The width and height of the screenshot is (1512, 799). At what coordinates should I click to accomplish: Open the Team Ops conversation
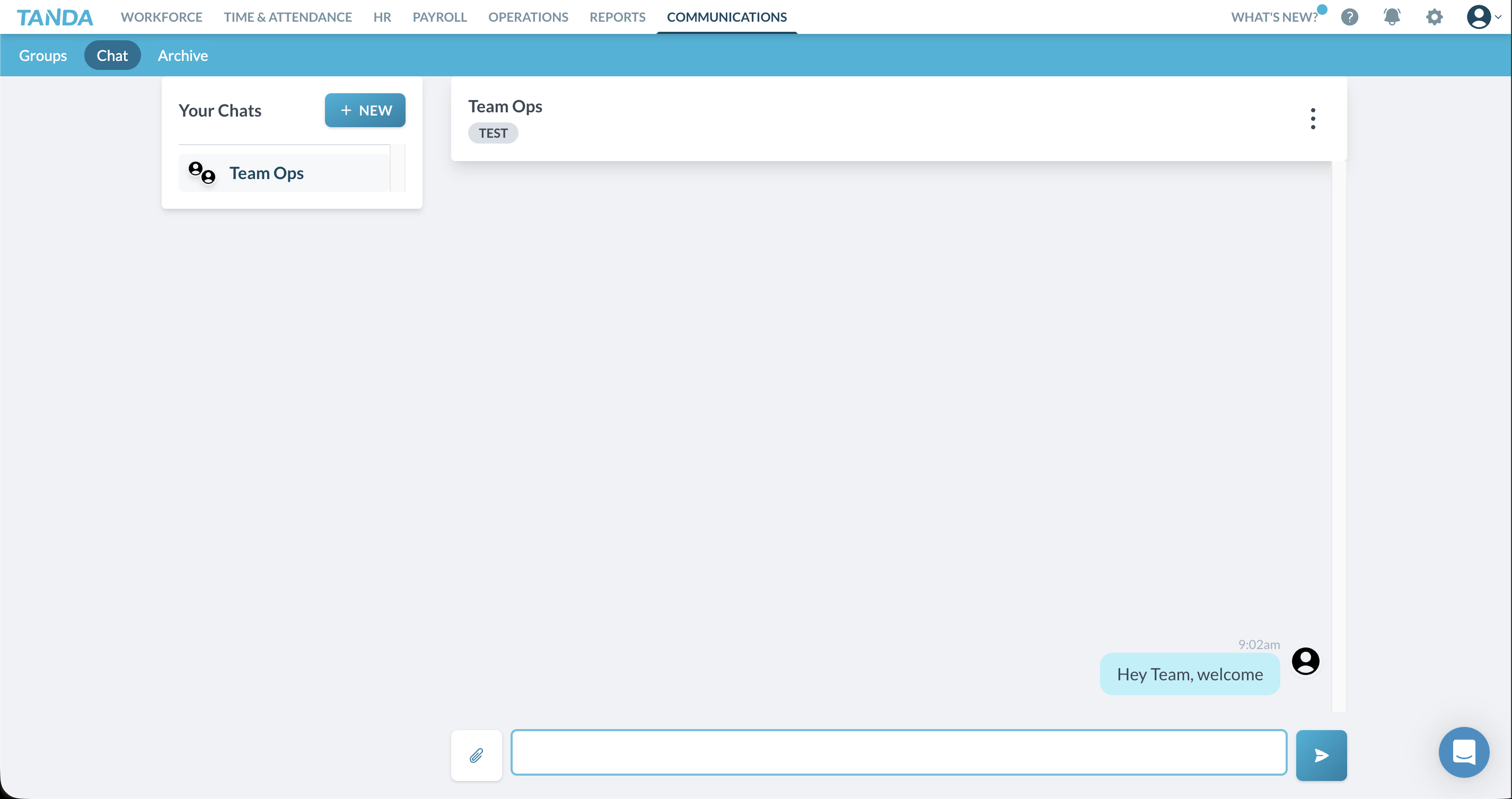(x=267, y=173)
